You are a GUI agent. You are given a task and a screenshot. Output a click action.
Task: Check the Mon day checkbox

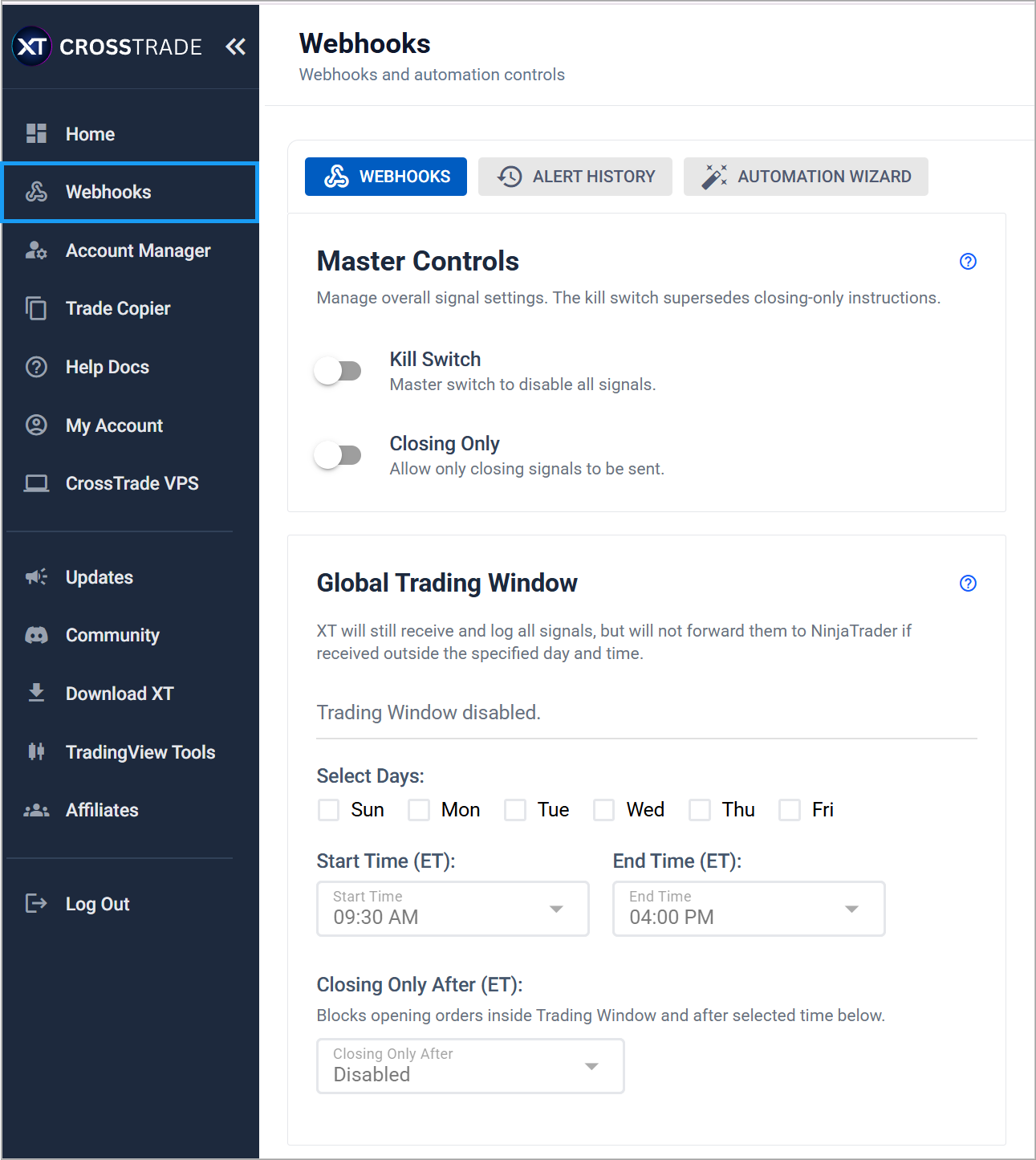[418, 810]
